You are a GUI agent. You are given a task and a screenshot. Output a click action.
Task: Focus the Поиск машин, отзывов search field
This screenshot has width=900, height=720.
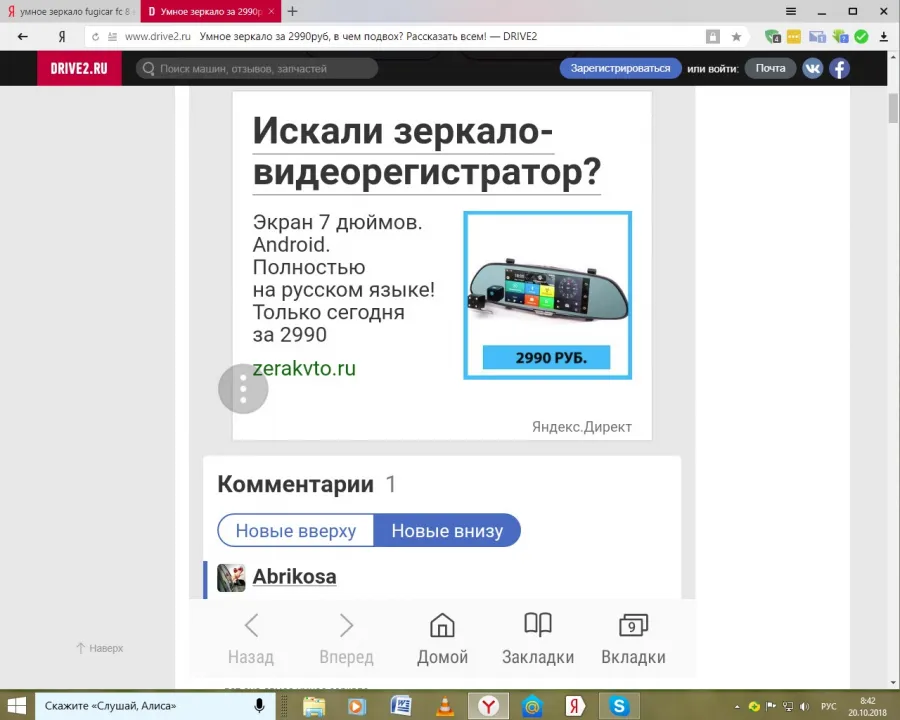pos(257,68)
